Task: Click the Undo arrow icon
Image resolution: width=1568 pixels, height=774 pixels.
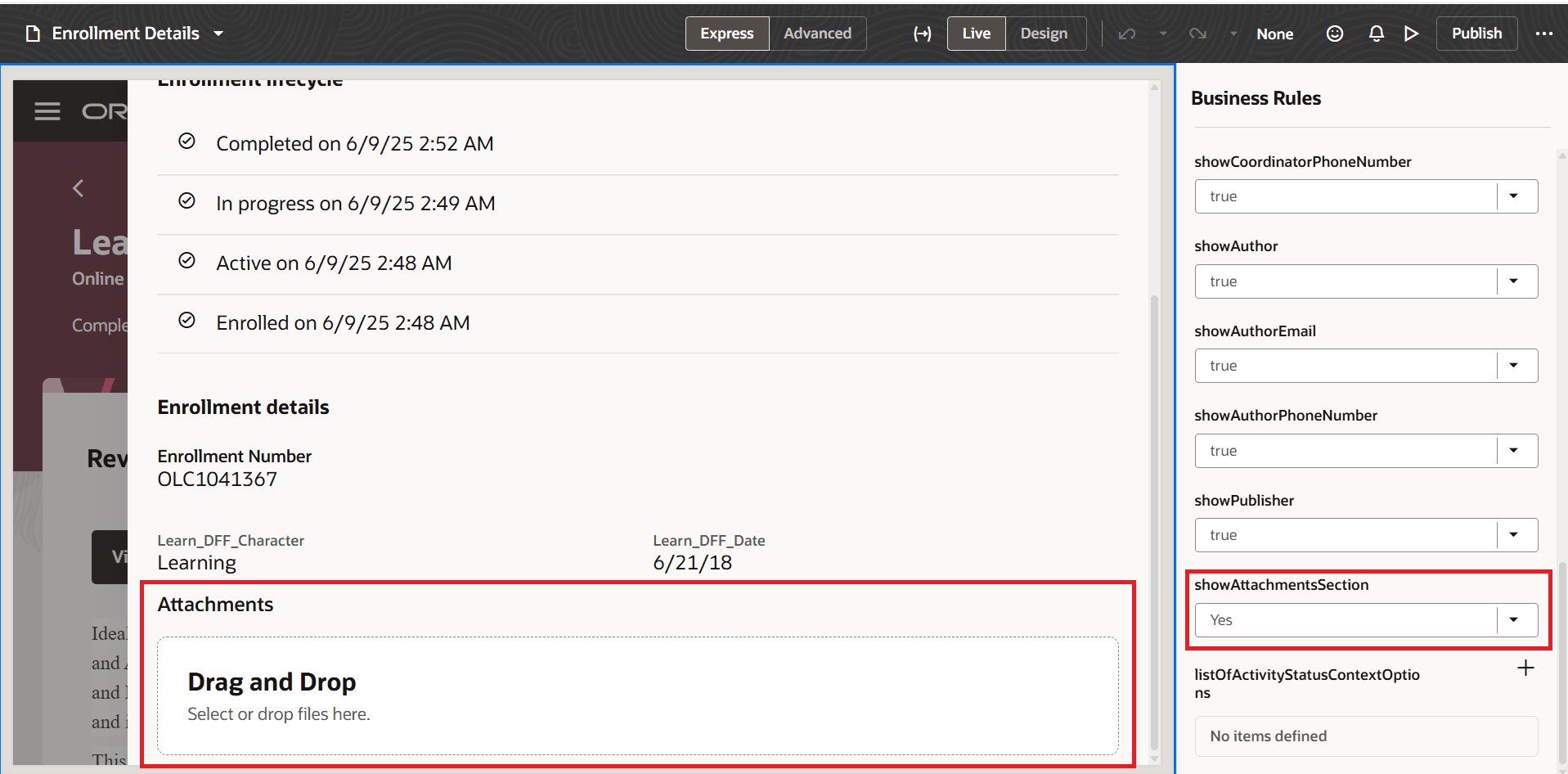Action: [x=1127, y=34]
